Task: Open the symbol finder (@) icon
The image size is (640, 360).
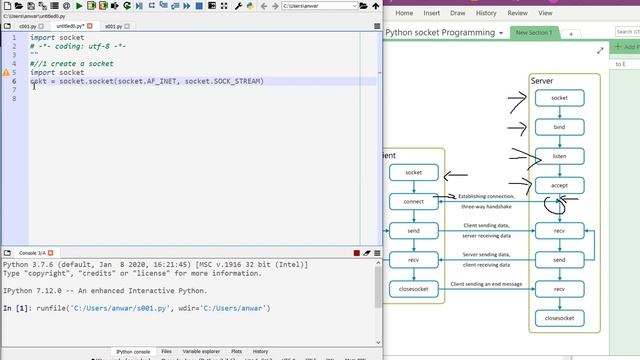Action: [67, 6]
